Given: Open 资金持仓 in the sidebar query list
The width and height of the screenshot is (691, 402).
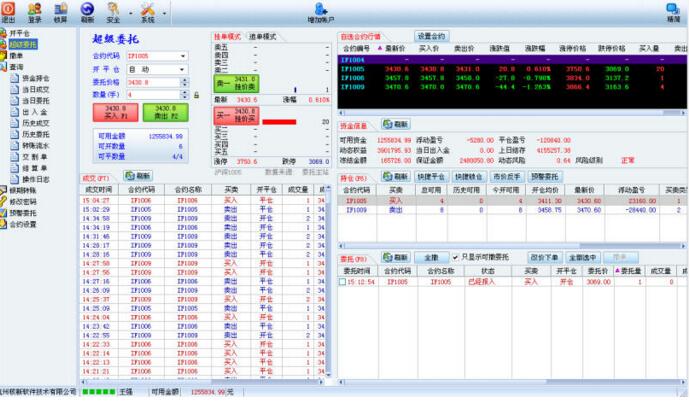Looking at the screenshot, I should [34, 77].
